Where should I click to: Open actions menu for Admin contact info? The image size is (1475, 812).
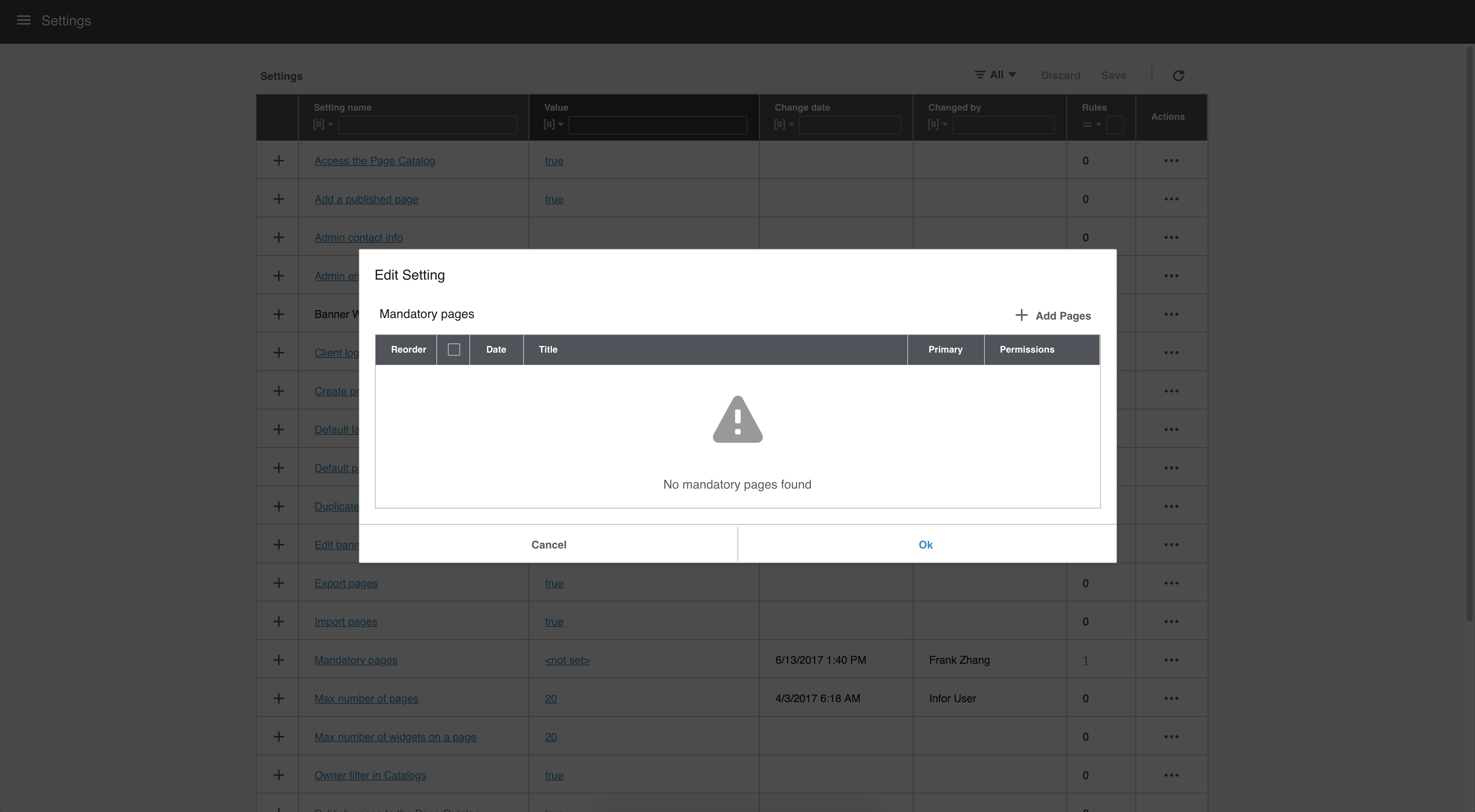point(1171,238)
